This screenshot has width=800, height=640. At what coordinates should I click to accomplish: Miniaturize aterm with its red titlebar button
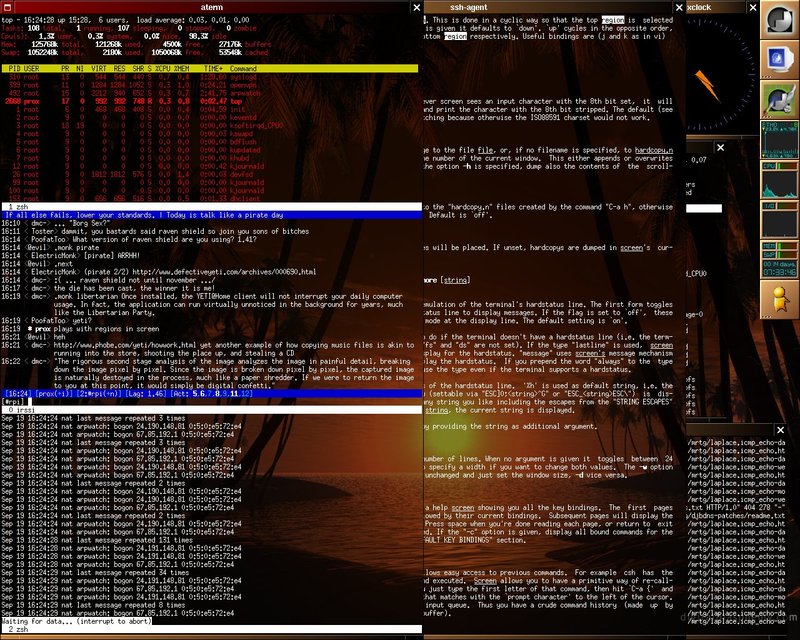coord(7,7)
